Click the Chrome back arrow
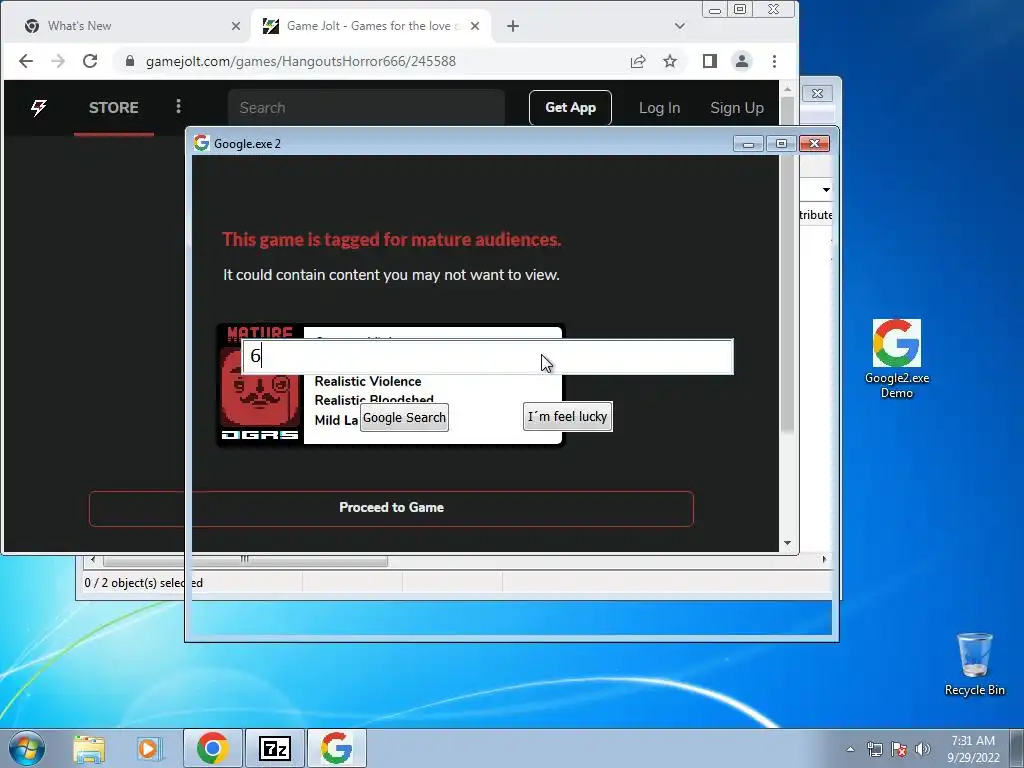The height and width of the screenshot is (768, 1024). [25, 61]
